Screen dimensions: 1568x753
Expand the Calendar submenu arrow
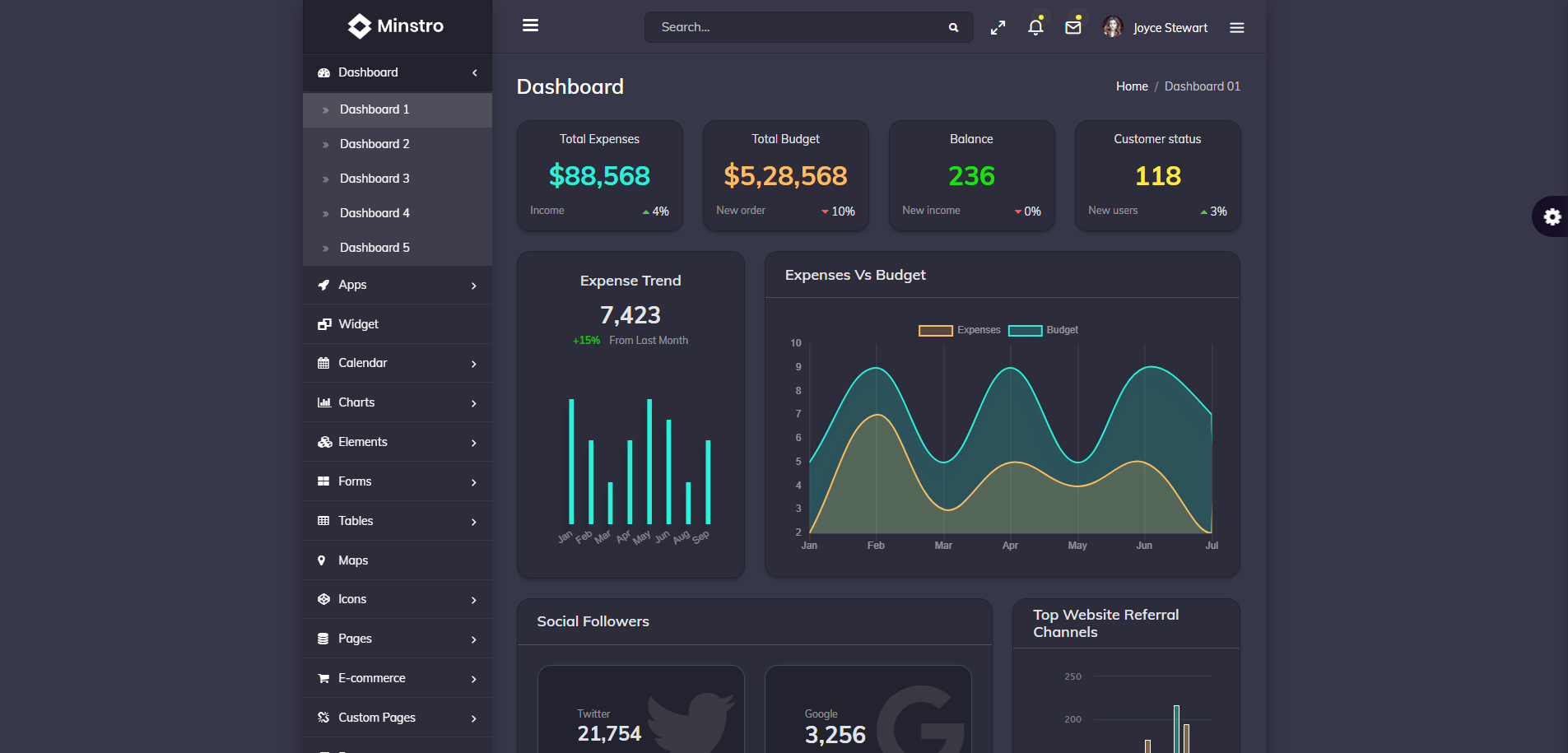[474, 364]
